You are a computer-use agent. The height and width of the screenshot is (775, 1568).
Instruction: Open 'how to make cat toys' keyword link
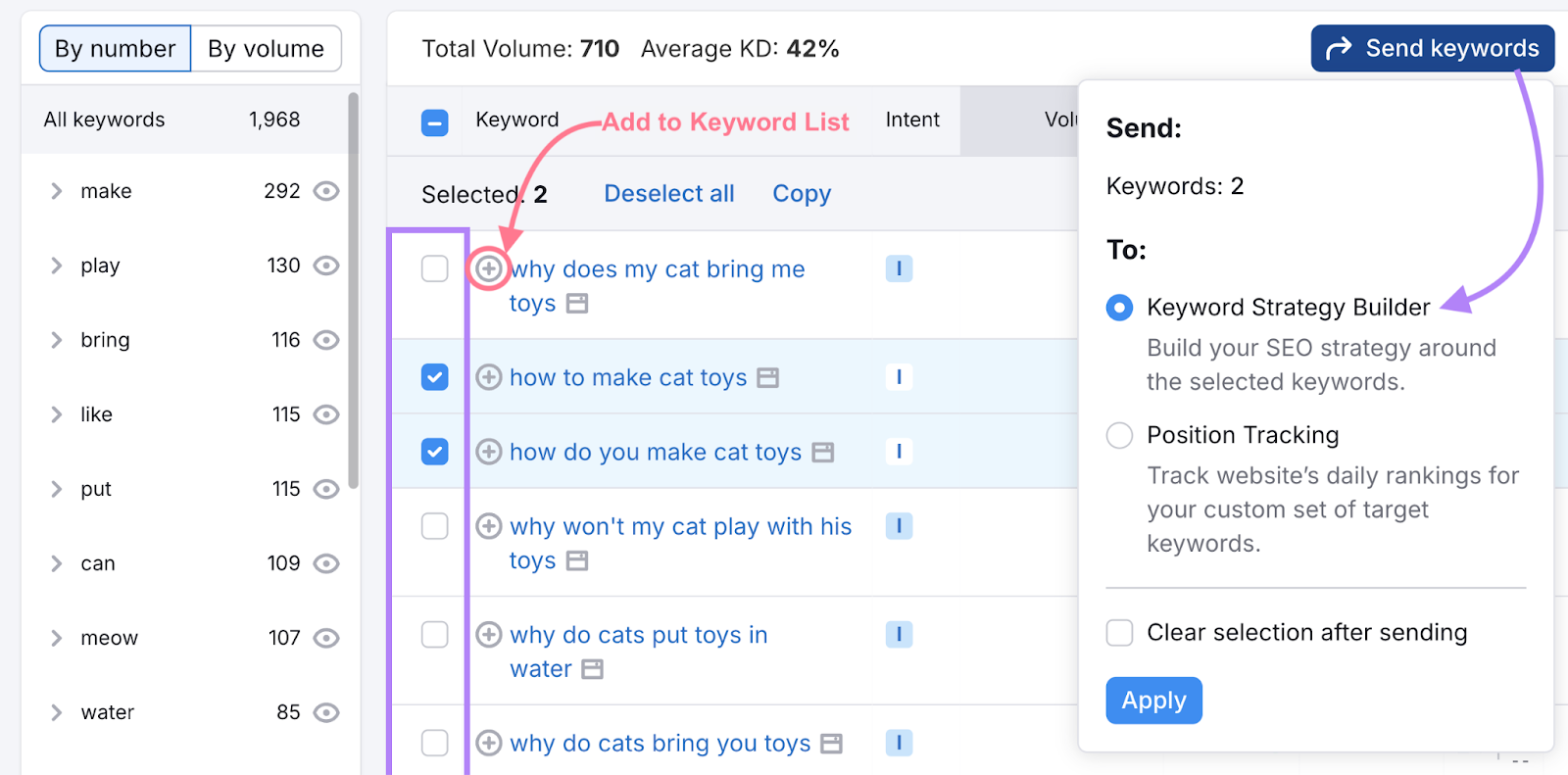[x=628, y=377]
